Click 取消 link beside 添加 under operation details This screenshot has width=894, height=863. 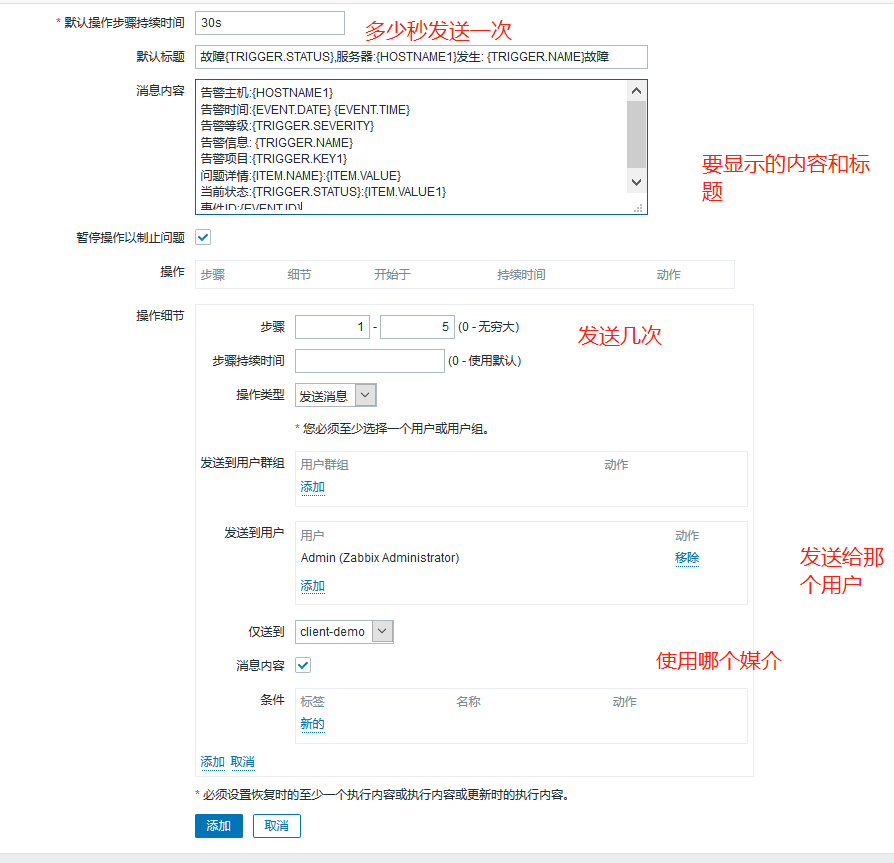[242, 761]
